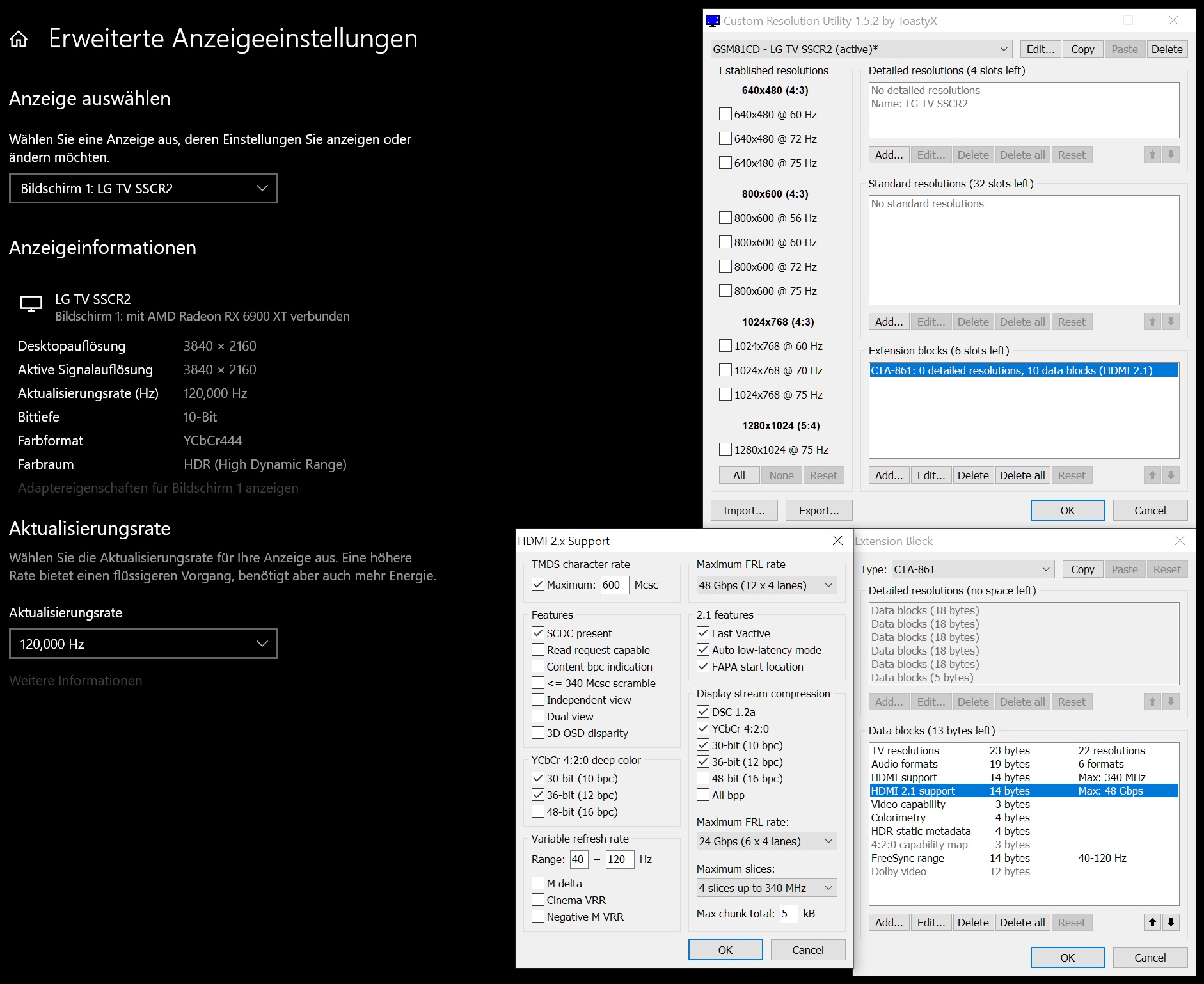Viewport: 1204px width, 984px height.
Task: Open the CTA-861 Type dropdown
Action: [972, 569]
